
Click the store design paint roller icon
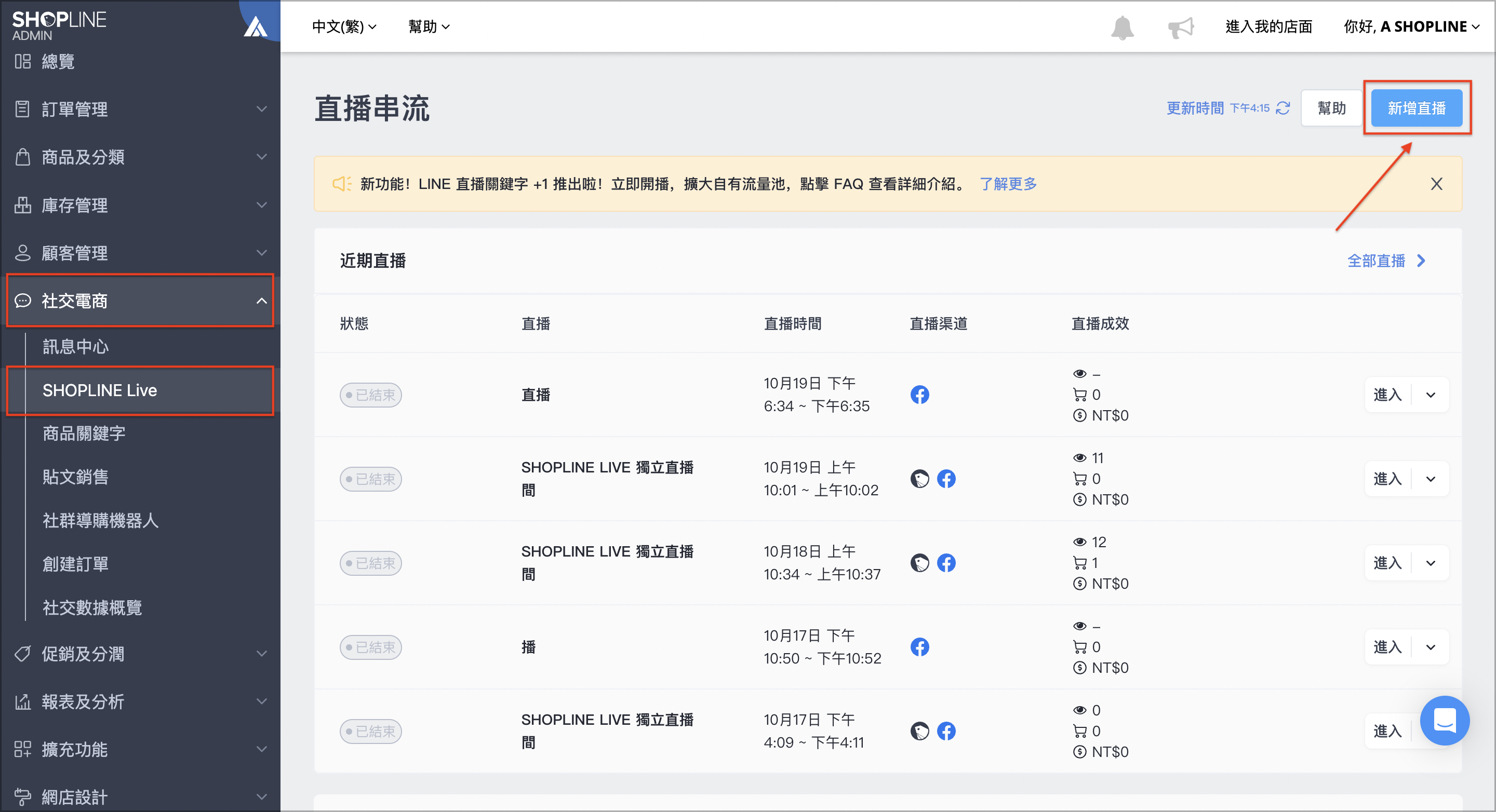[23, 797]
